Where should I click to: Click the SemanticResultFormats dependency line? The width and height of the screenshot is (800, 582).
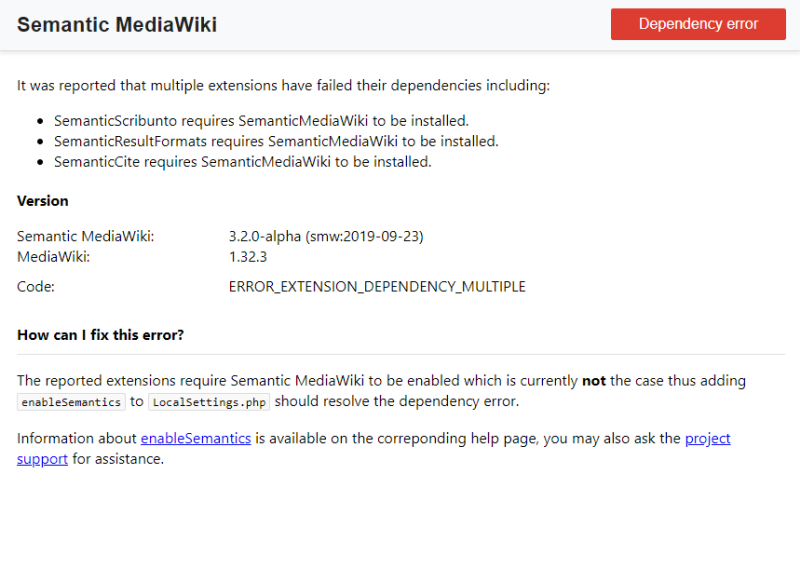276,141
